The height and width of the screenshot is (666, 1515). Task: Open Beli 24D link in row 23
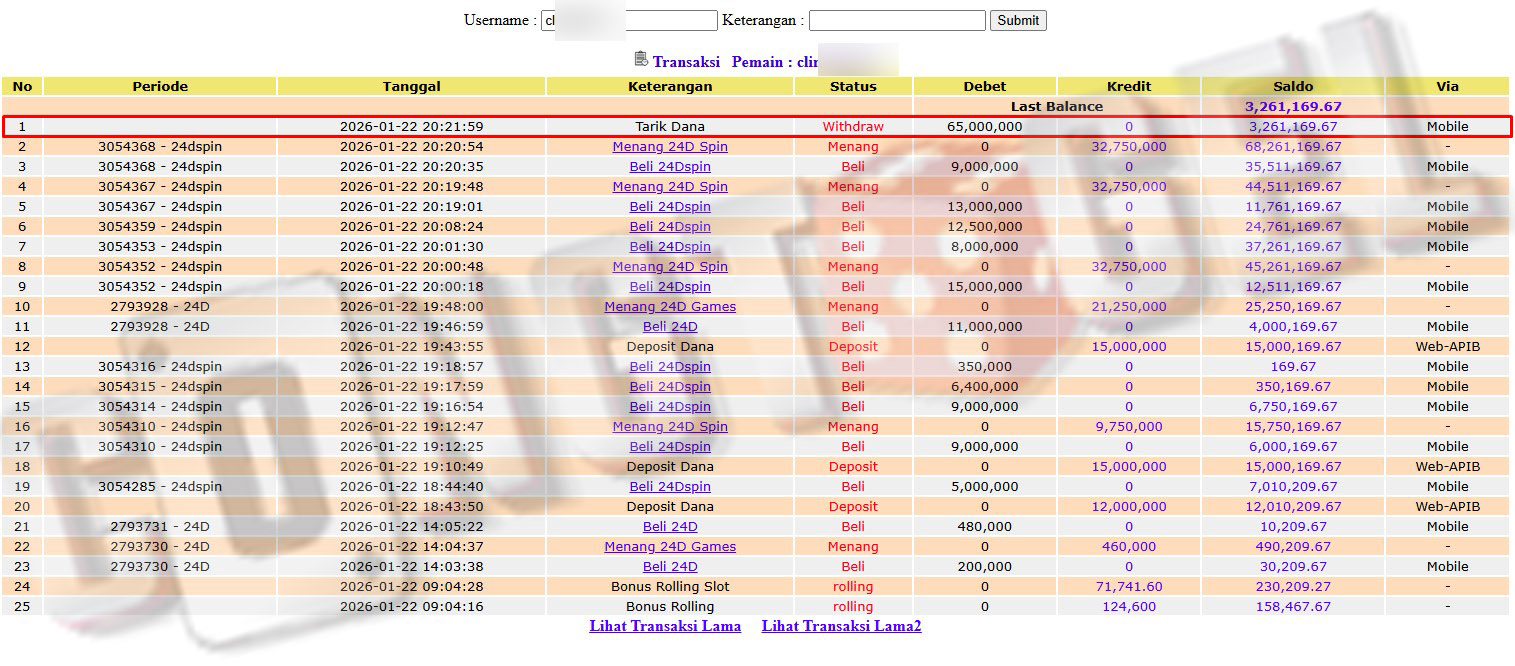coord(670,567)
